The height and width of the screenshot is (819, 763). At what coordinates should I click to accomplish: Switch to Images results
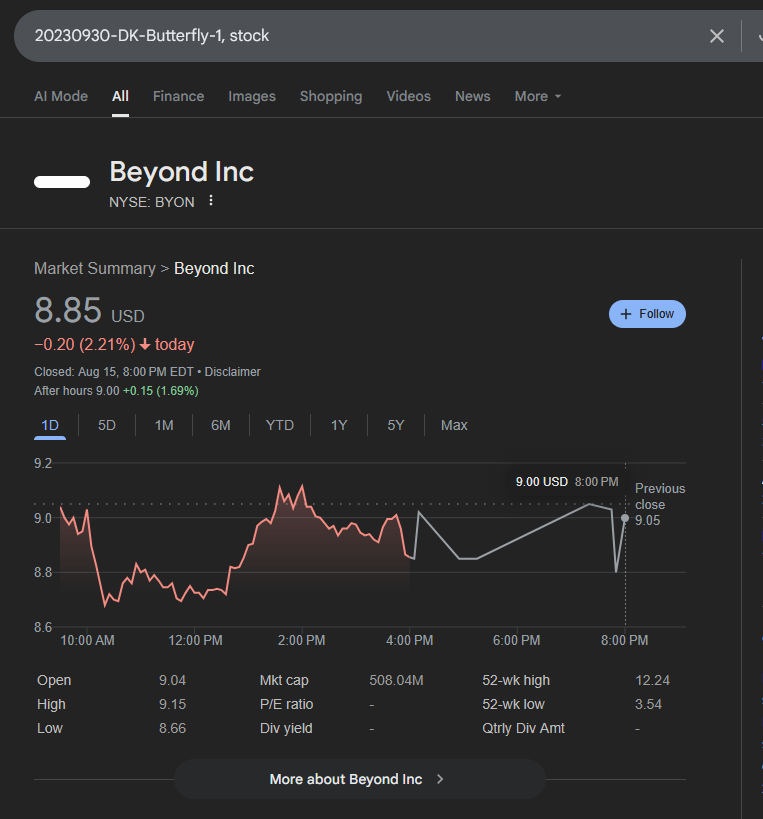point(252,96)
